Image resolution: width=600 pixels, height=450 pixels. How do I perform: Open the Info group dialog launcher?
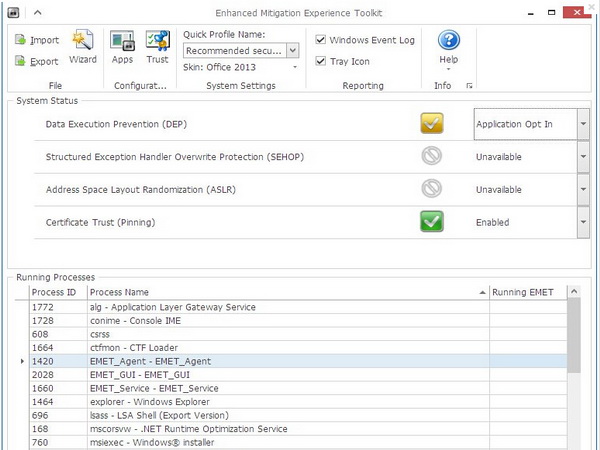470,86
